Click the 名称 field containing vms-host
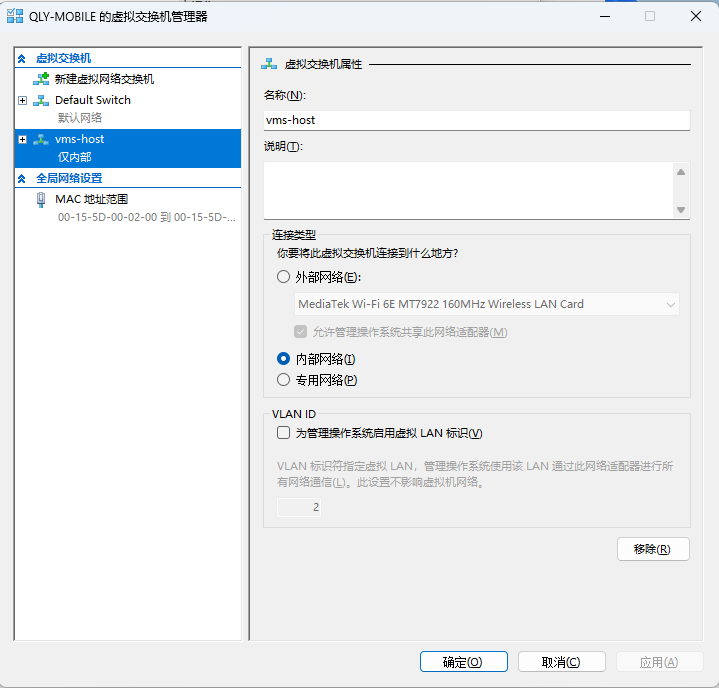719x688 pixels. [x=477, y=120]
